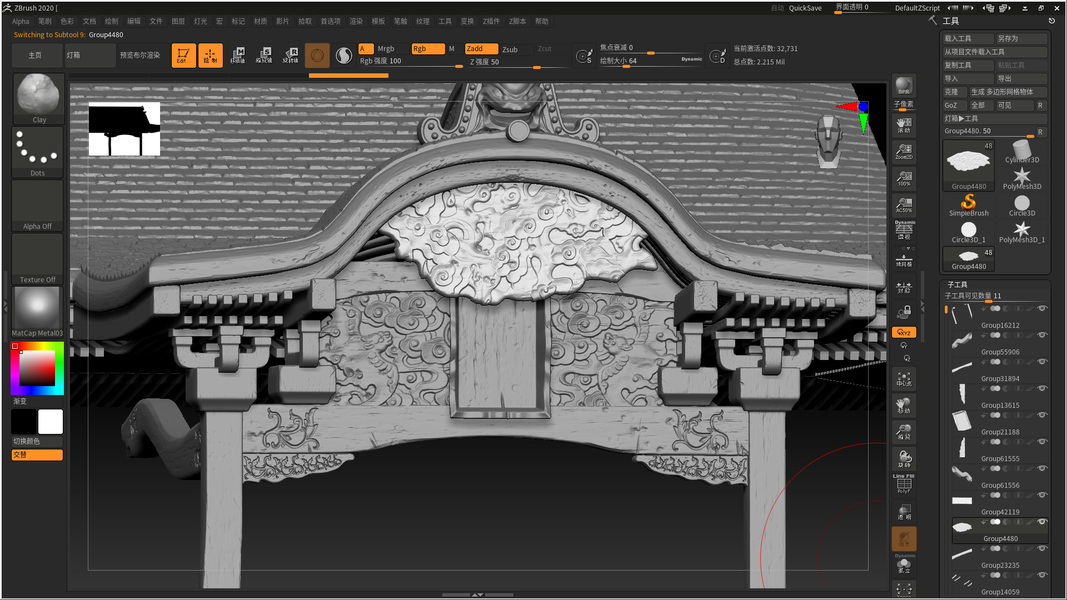Toggle the floor grid (地网格) icon

pos(904,258)
